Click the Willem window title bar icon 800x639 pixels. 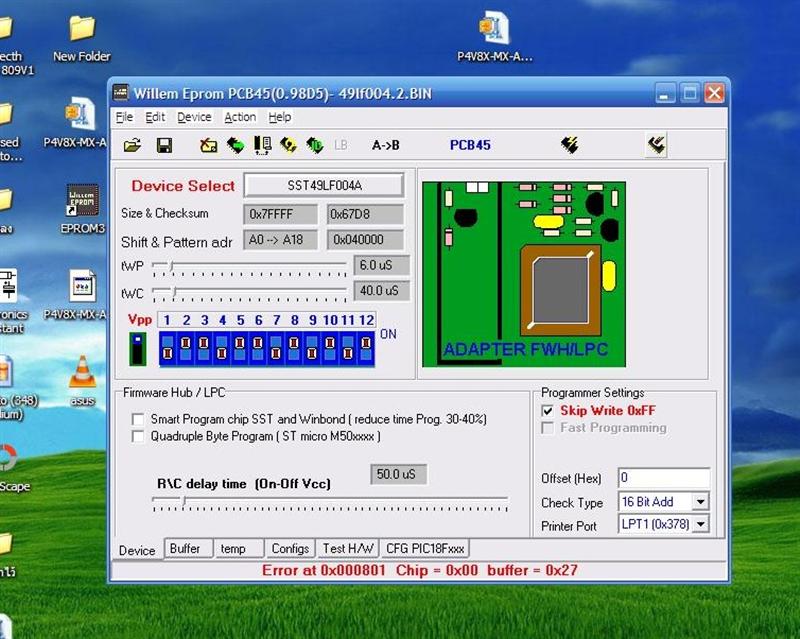click(x=121, y=93)
